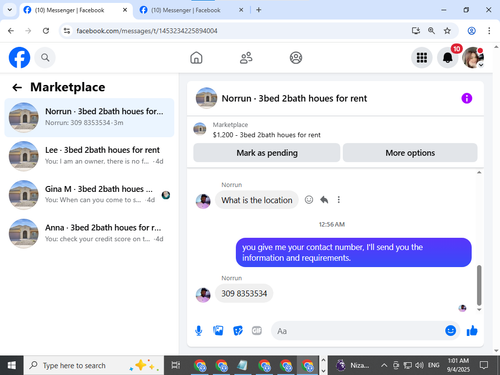Open Gina M conversation in chat list
Image resolution: width=500 pixels, height=375 pixels.
[89, 195]
